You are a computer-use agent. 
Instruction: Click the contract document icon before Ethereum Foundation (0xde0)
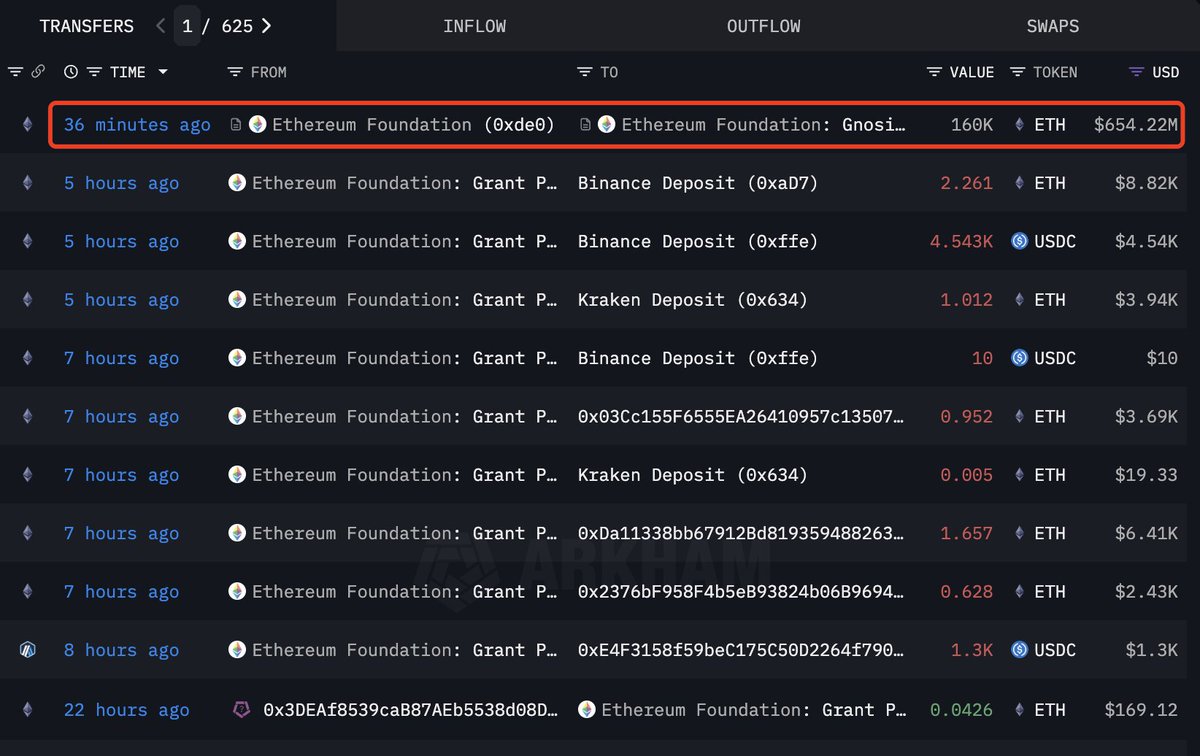[236, 125]
